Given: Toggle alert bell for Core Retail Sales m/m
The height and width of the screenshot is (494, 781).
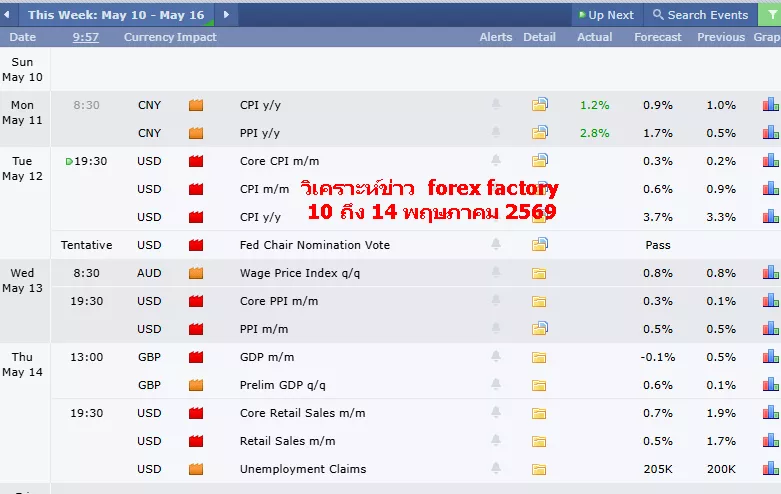Looking at the screenshot, I should [496, 412].
